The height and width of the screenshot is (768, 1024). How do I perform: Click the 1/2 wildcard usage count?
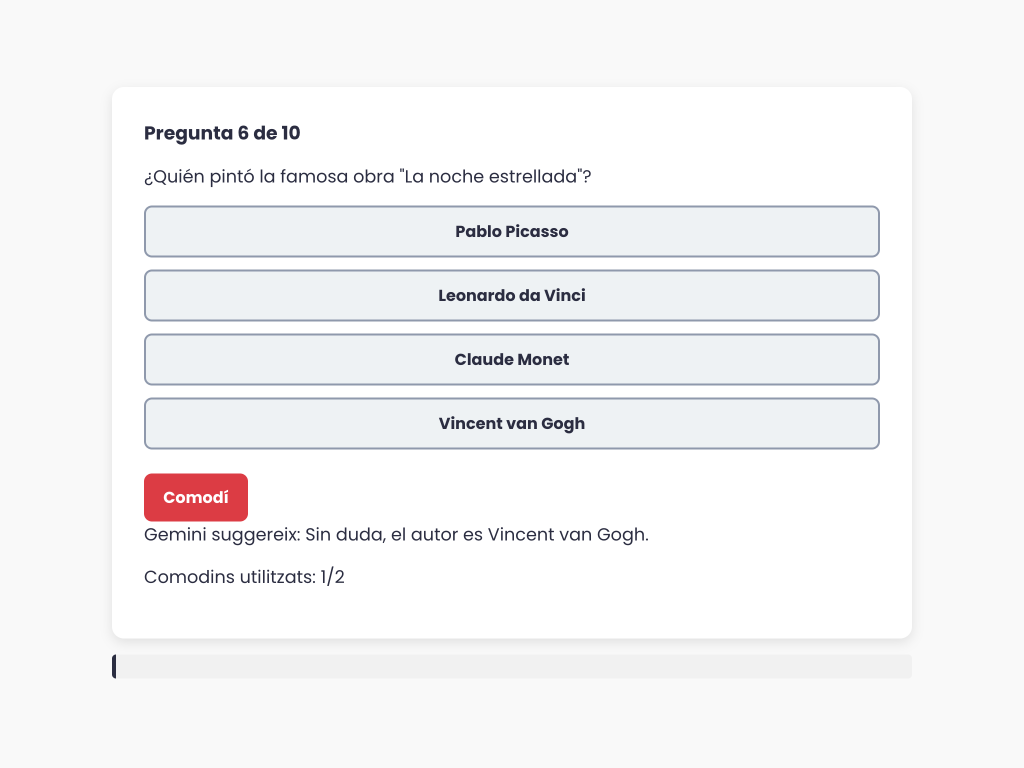pyautogui.click(x=333, y=577)
